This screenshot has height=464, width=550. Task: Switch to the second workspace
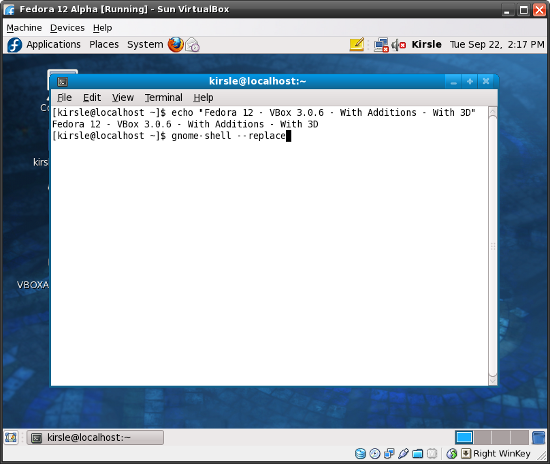tap(483, 437)
